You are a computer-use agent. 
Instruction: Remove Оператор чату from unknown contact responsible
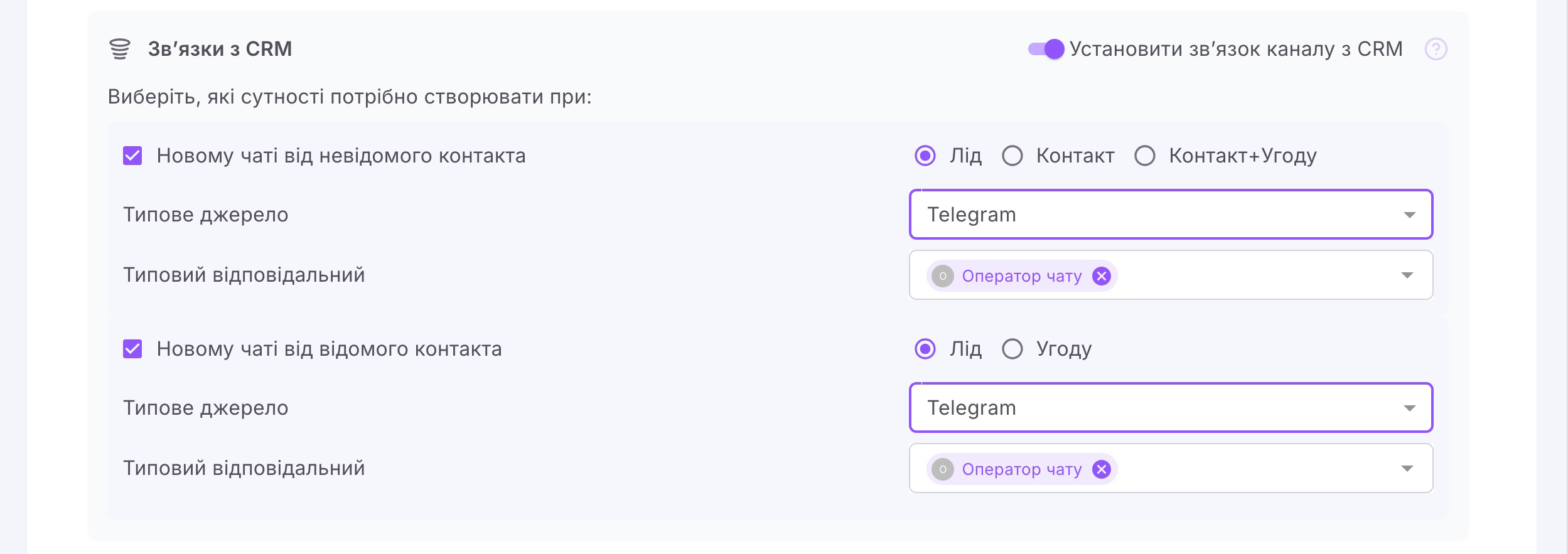[x=1101, y=276]
